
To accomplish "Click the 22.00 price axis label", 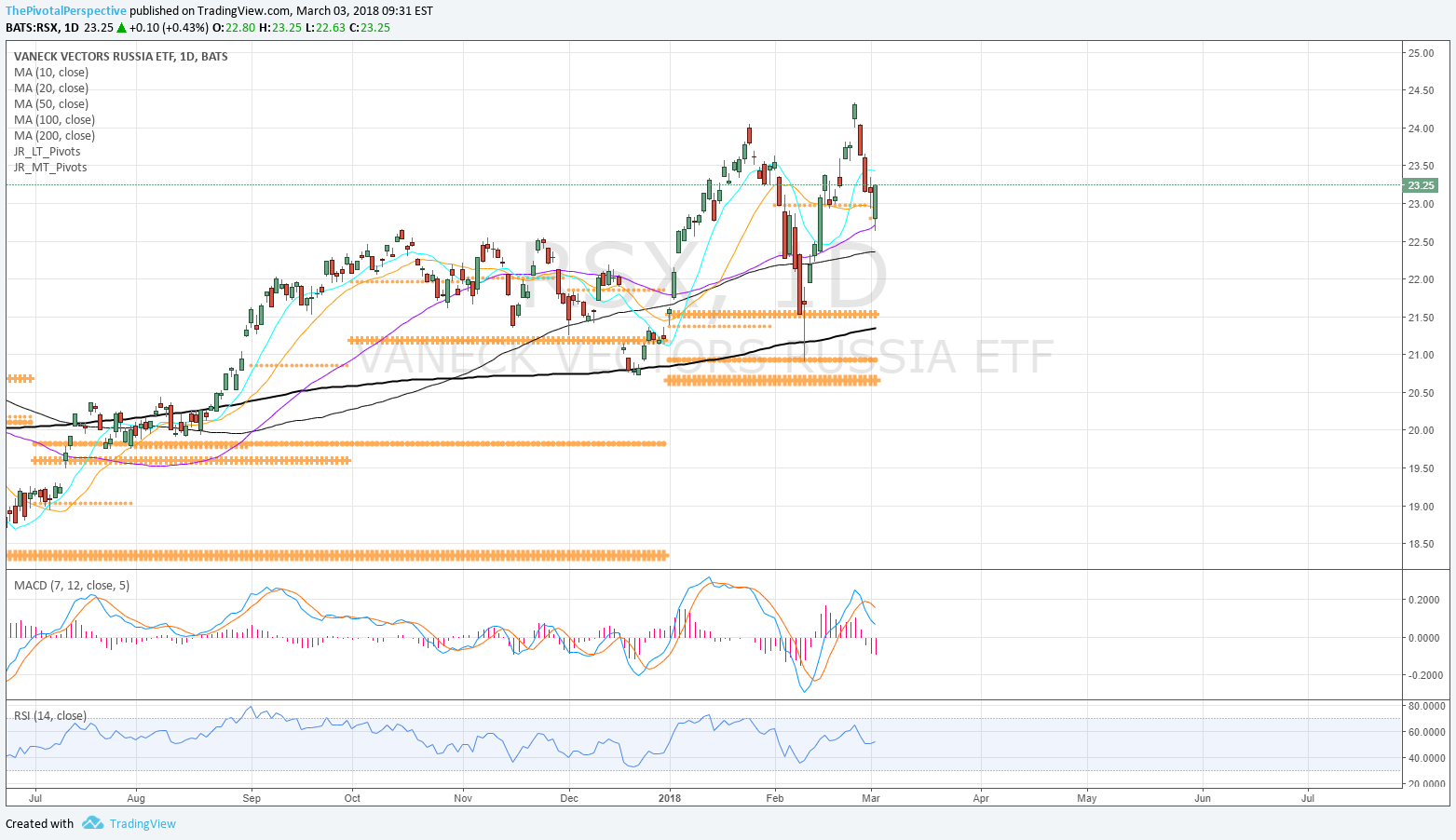I will coord(1422,279).
